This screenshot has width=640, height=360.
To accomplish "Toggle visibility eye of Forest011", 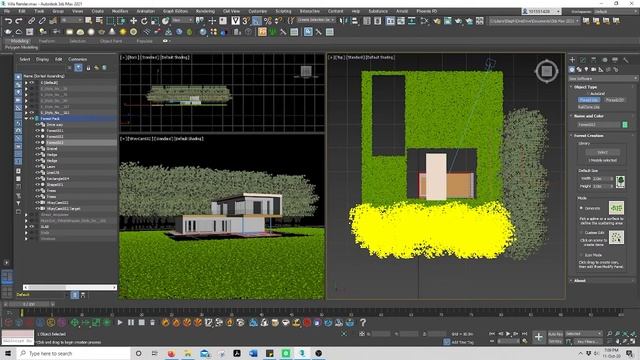I will coord(38,131).
